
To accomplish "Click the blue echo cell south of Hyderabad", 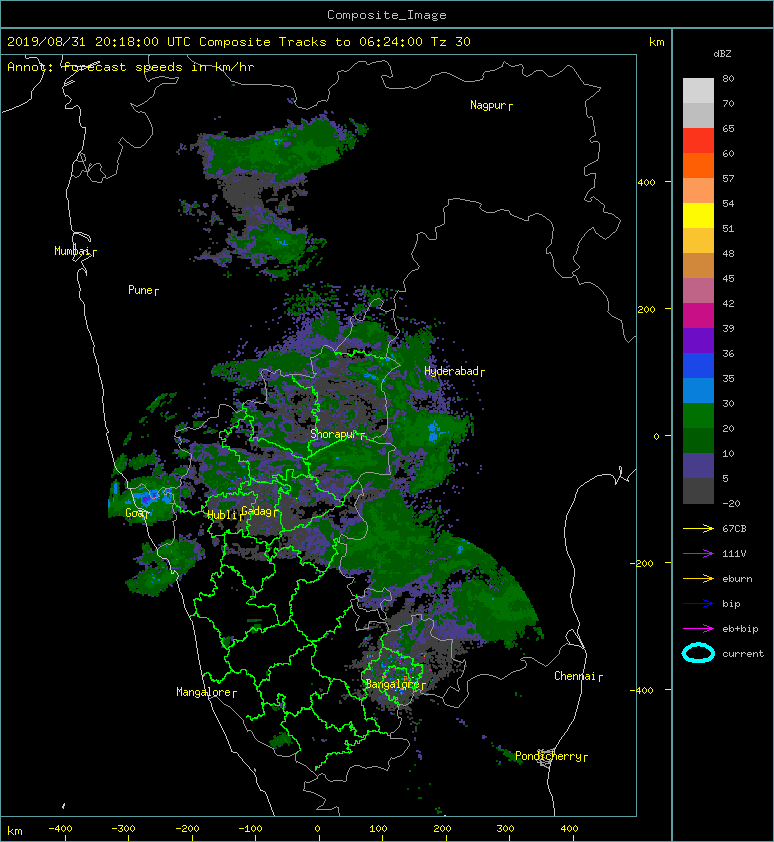I will click(x=433, y=431).
